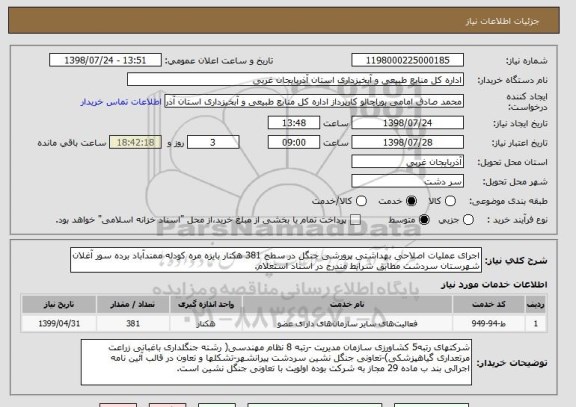
Task: Click the validity date field 1398/07/28
Action: (407, 143)
